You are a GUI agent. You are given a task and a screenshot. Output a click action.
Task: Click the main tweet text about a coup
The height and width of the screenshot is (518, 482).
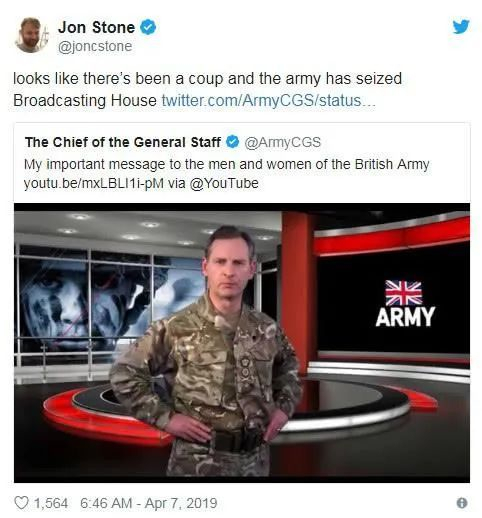pos(207,89)
